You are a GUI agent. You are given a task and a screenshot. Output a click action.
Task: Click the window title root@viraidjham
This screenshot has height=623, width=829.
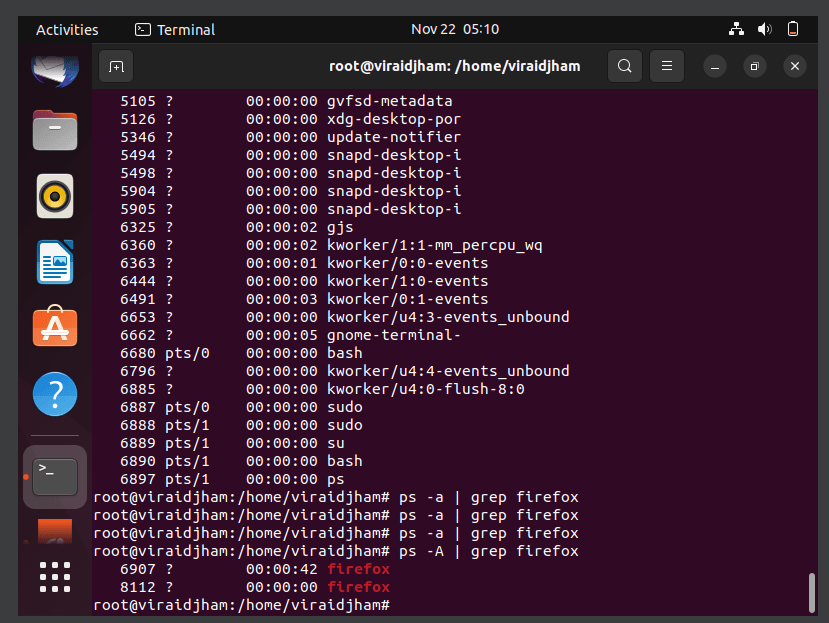(x=455, y=66)
